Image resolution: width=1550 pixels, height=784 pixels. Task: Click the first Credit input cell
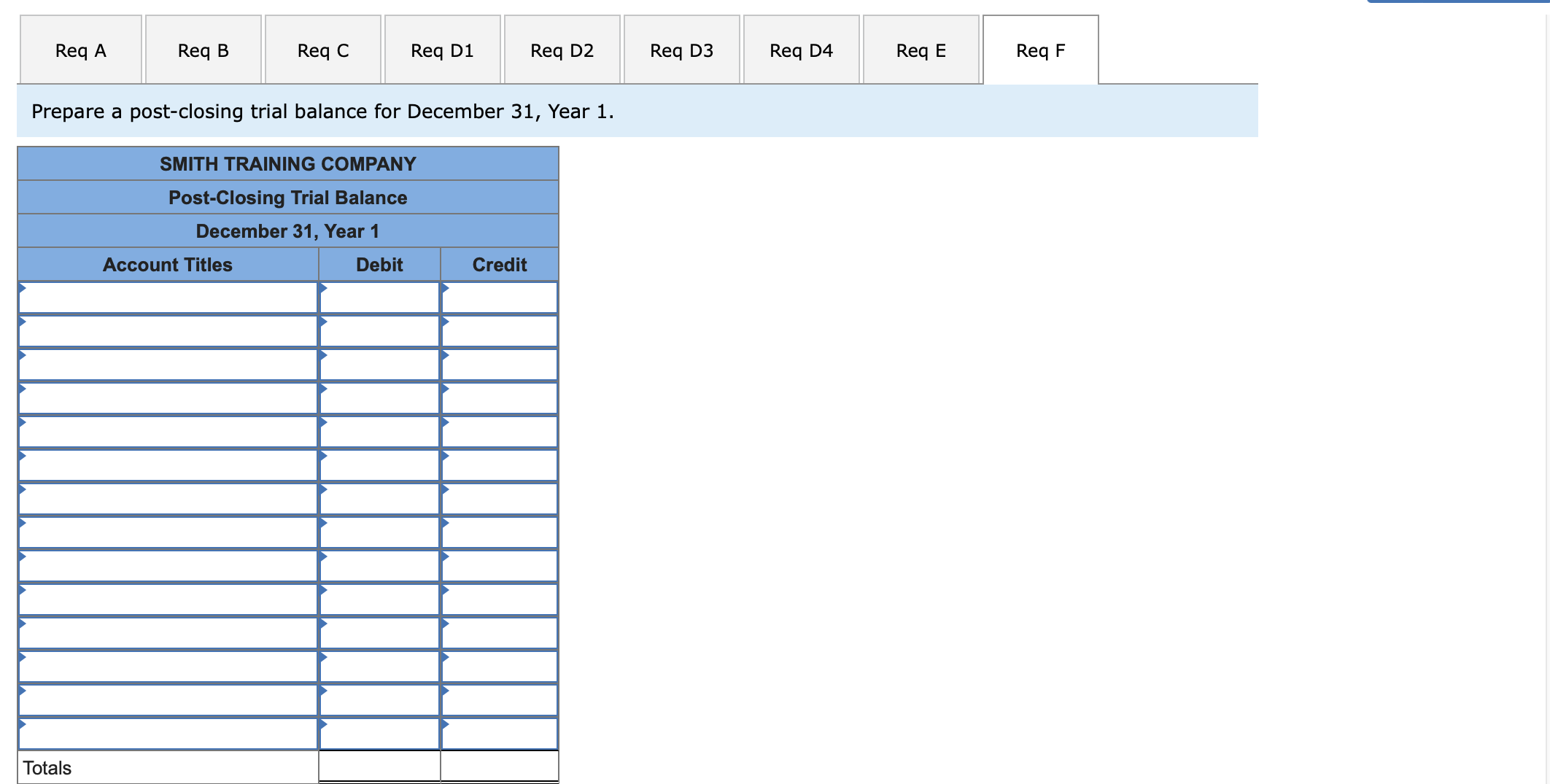(x=500, y=297)
